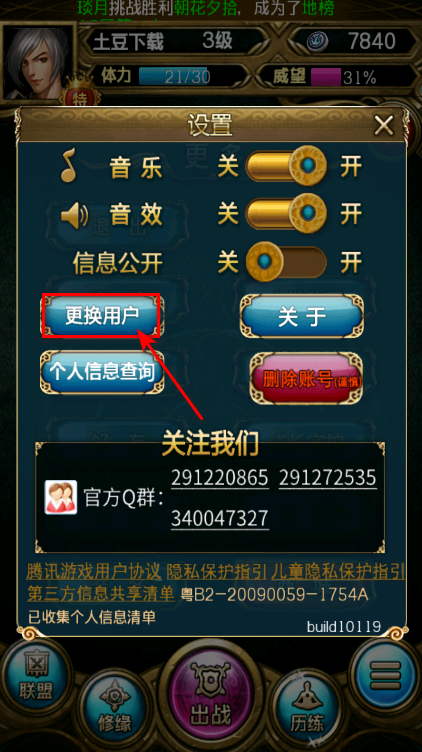Open the 腾讯游戏用户协议 link

94,571
